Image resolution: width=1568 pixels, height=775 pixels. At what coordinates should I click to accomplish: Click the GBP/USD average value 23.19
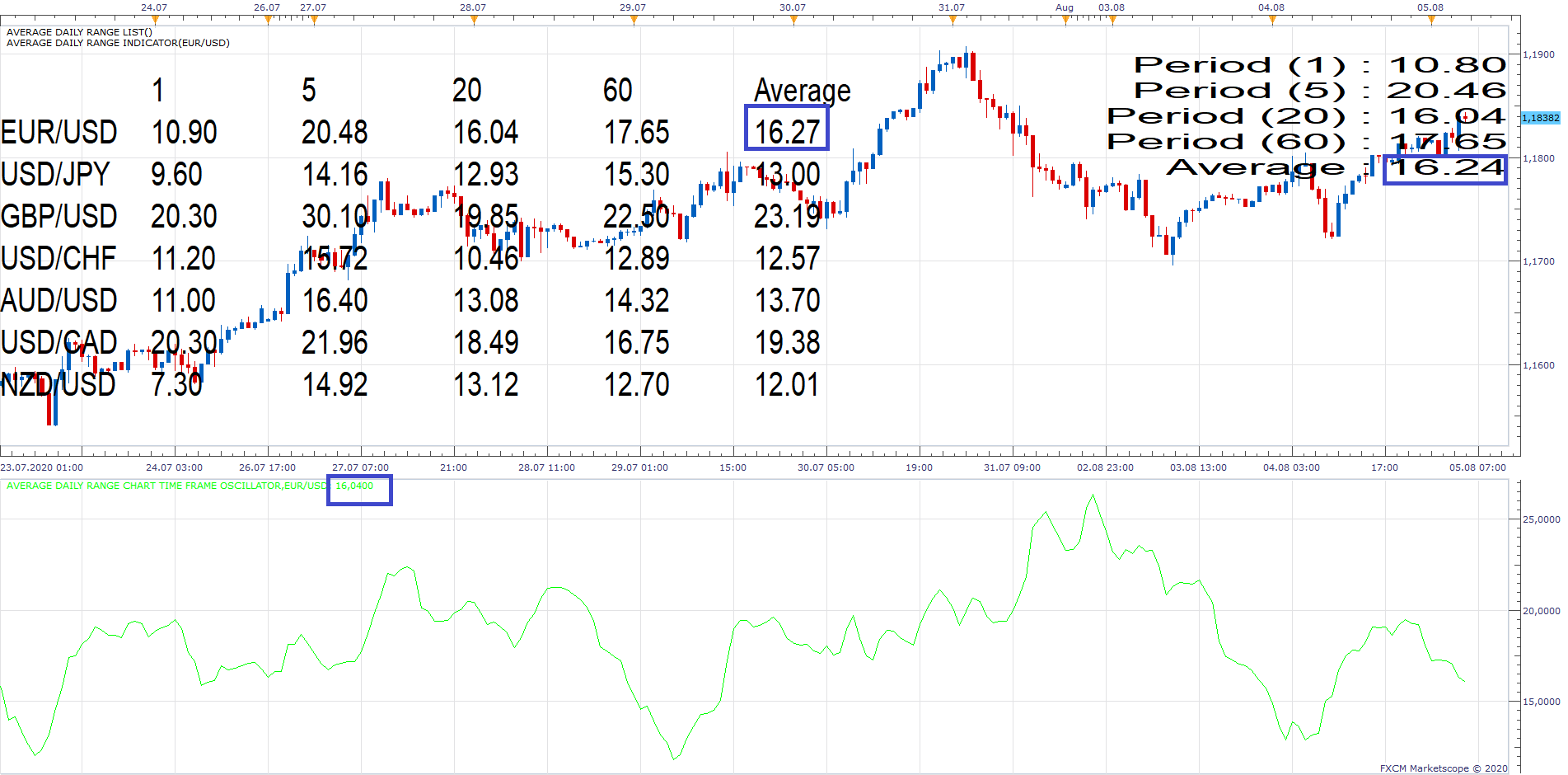point(787,216)
